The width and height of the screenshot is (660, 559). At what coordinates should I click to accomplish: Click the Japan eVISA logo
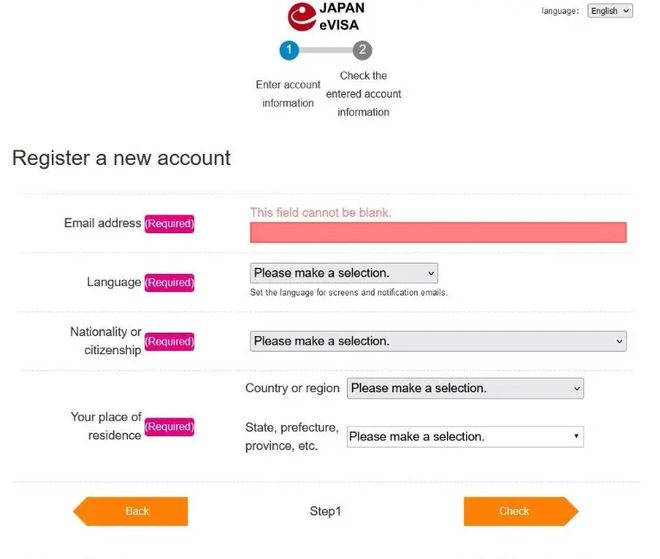[326, 16]
